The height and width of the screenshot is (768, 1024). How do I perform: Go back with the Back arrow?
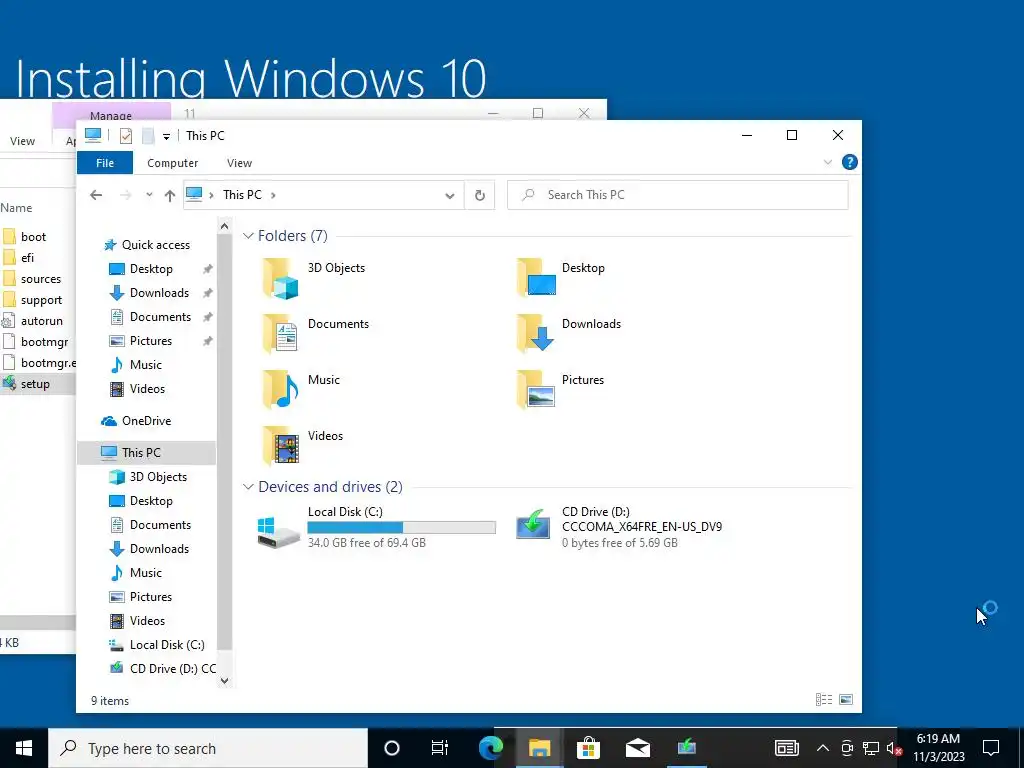point(96,195)
